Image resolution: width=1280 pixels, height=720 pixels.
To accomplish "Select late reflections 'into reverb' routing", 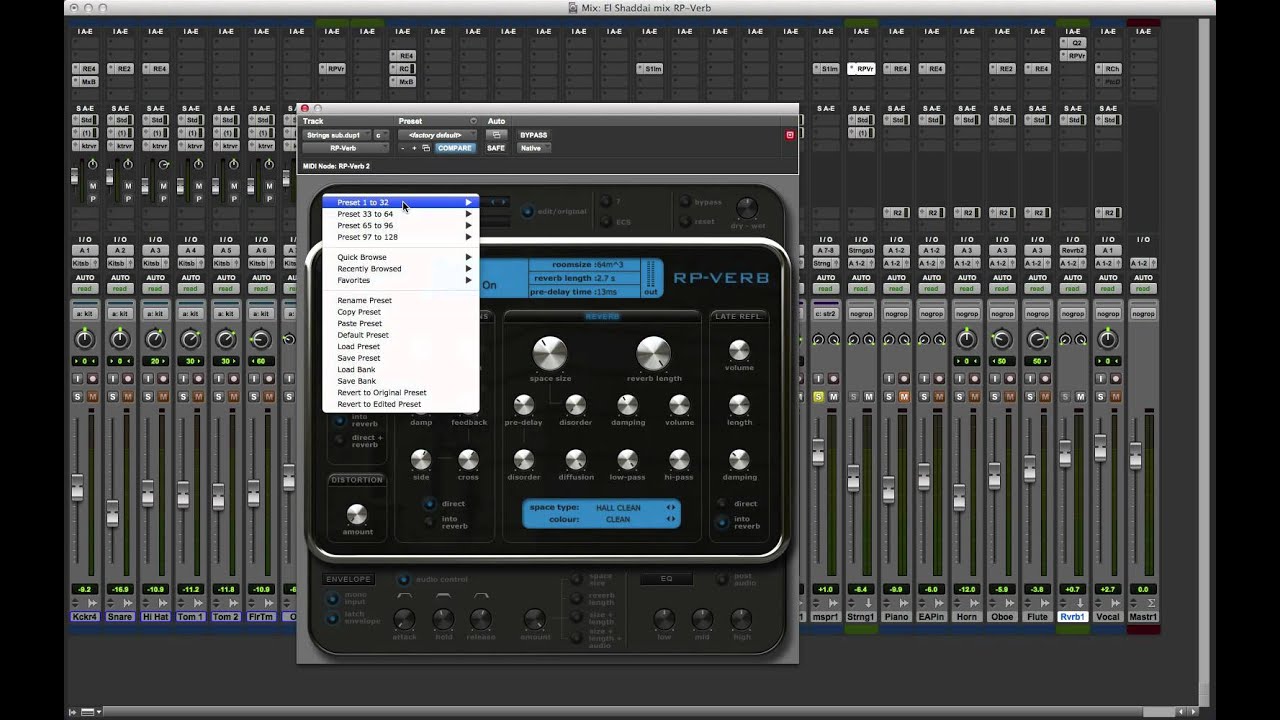I will tap(720, 522).
